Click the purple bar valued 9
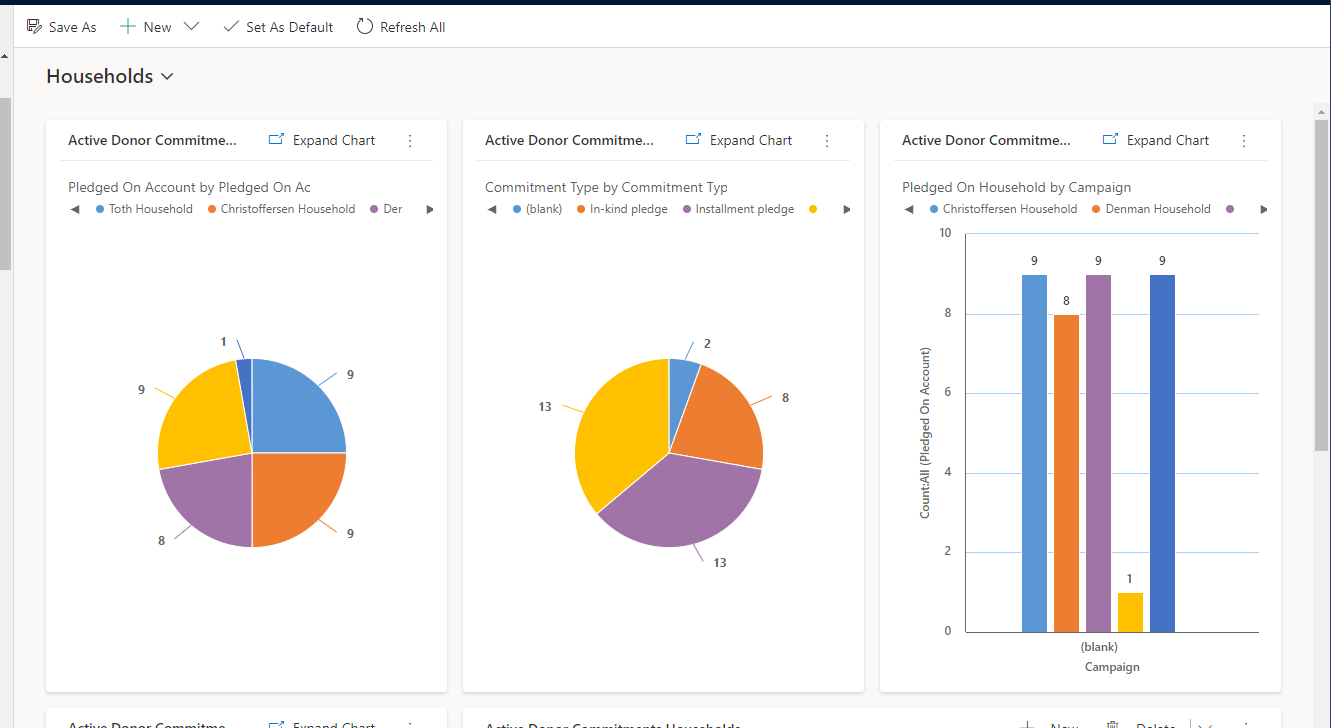 [1098, 453]
